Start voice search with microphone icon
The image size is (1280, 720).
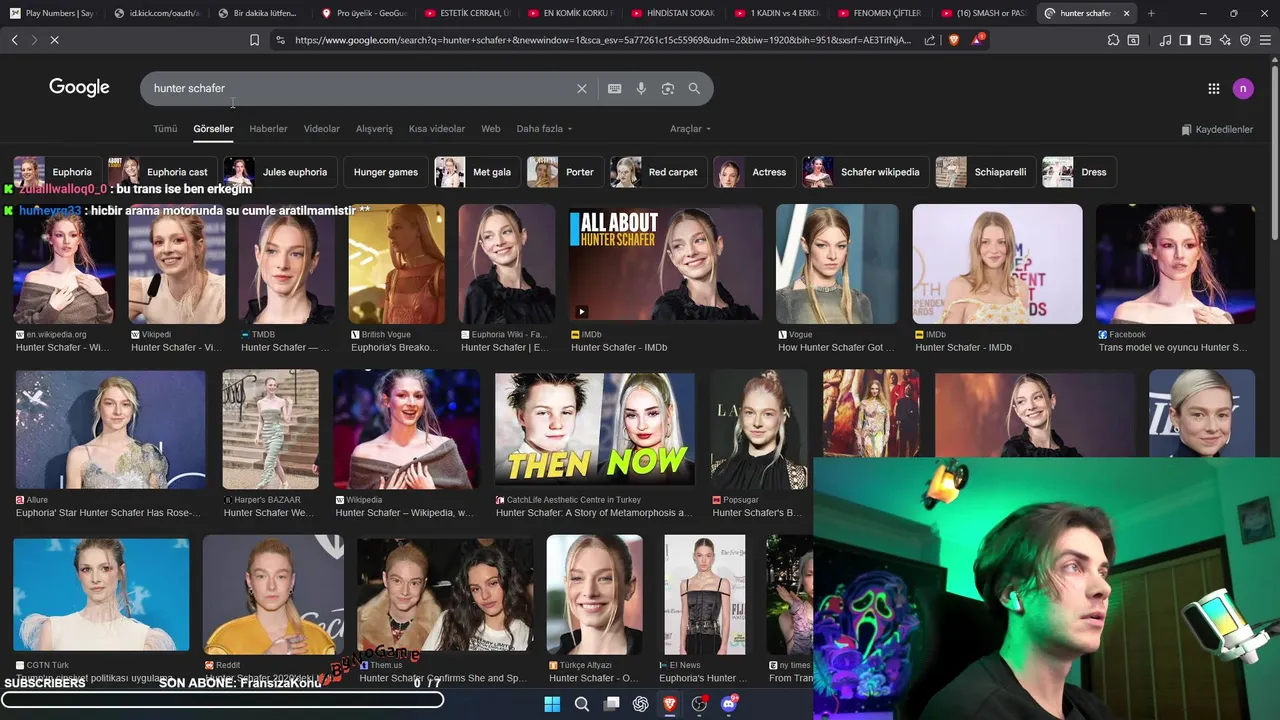tap(641, 89)
